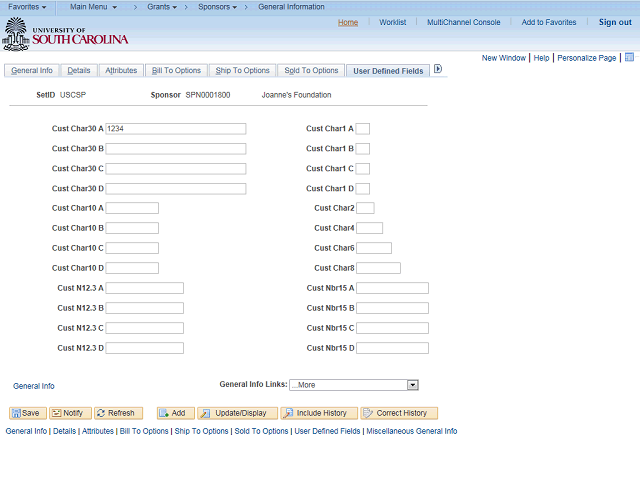The height and width of the screenshot is (480, 640).
Task: Click the Cust Char1 C input box
Action: click(x=363, y=169)
